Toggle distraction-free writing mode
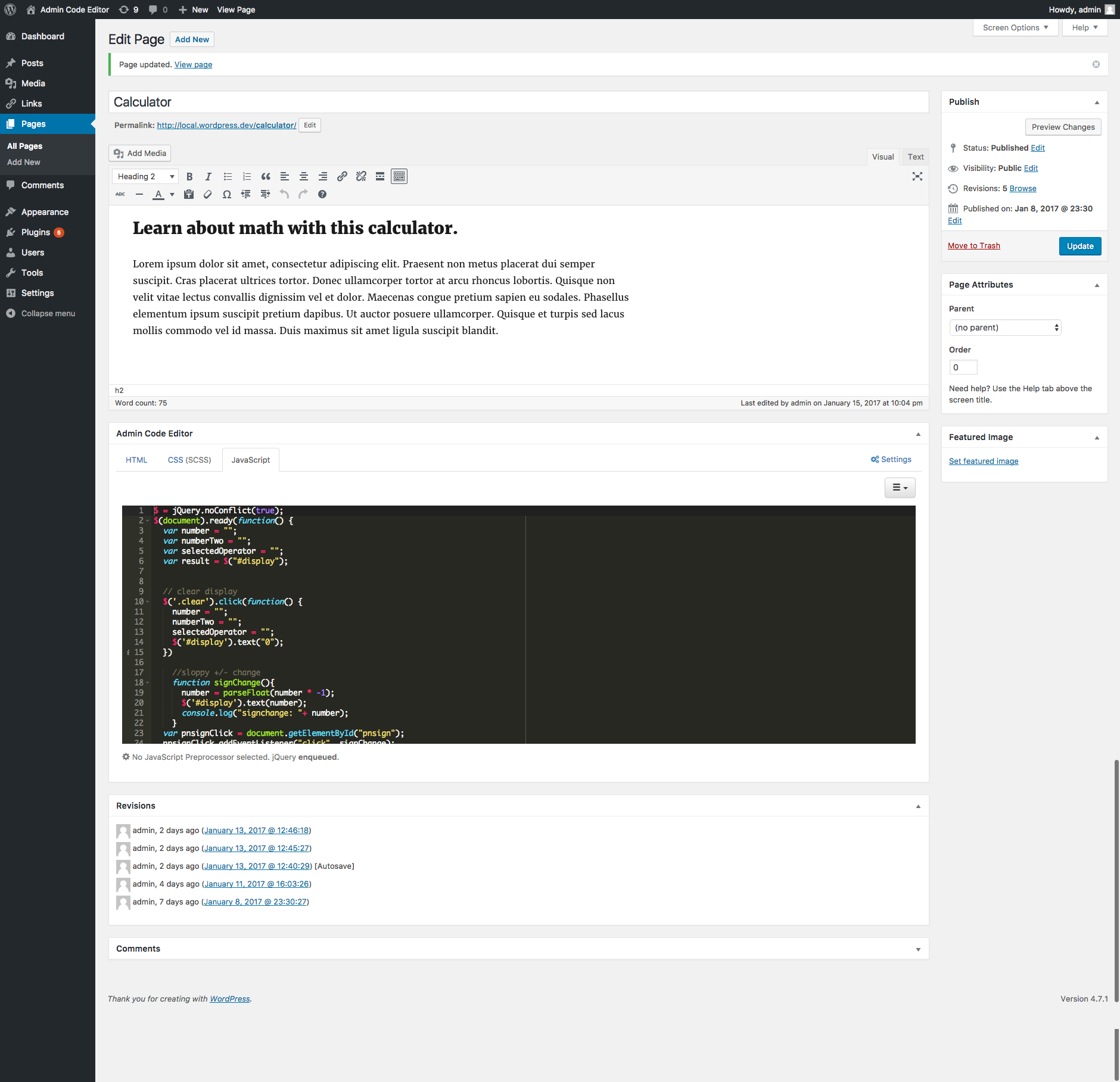Image resolution: width=1120 pixels, height=1082 pixels. [x=917, y=176]
